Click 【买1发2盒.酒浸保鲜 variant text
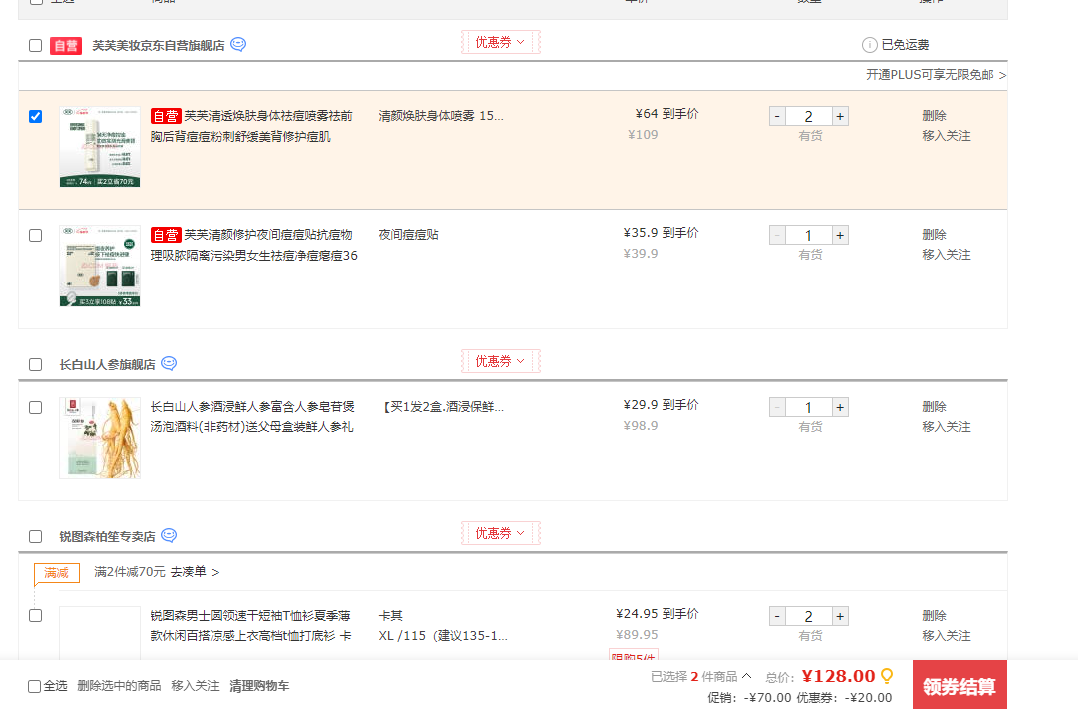The height and width of the screenshot is (709, 1078). pyautogui.click(x=441, y=406)
